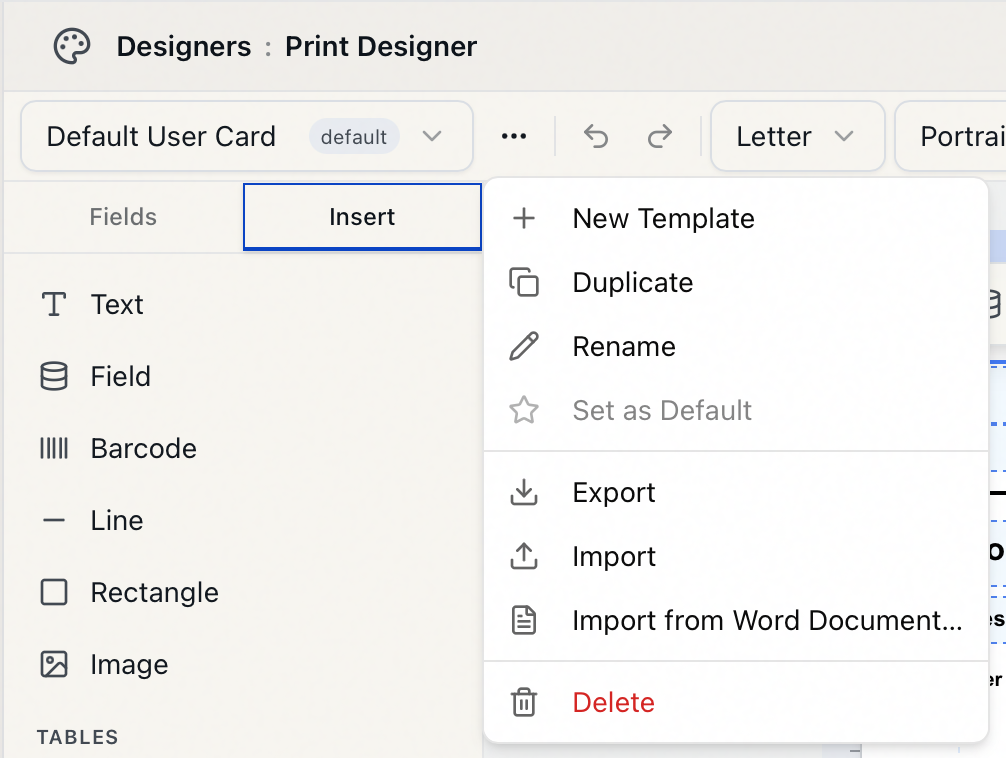The image size is (1006, 758).
Task: Click the undo arrow icon
Action: point(595,136)
